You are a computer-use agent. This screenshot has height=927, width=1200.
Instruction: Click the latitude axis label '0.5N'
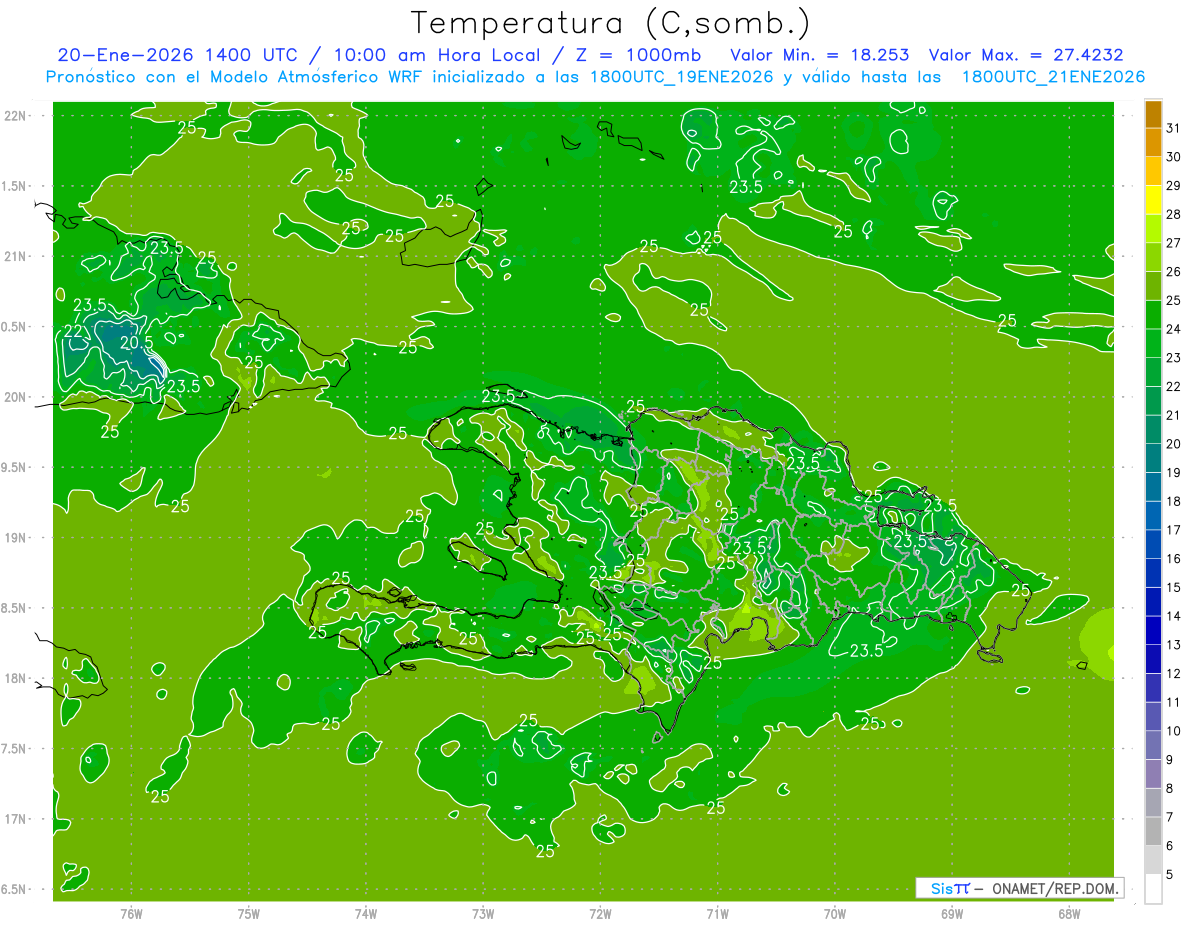(15, 327)
